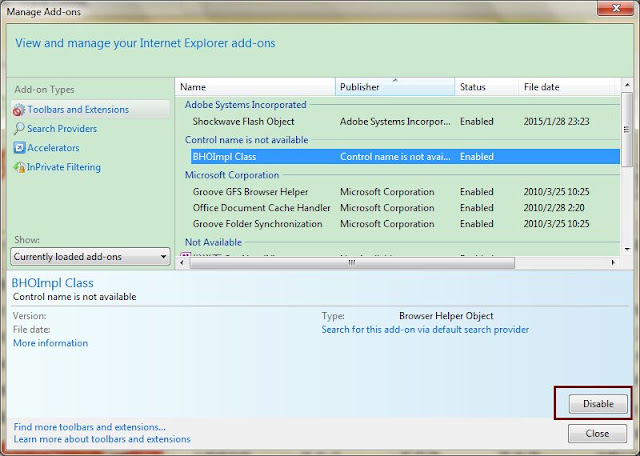This screenshot has width=640, height=456.
Task: Open the More information link
Action: pos(51,343)
